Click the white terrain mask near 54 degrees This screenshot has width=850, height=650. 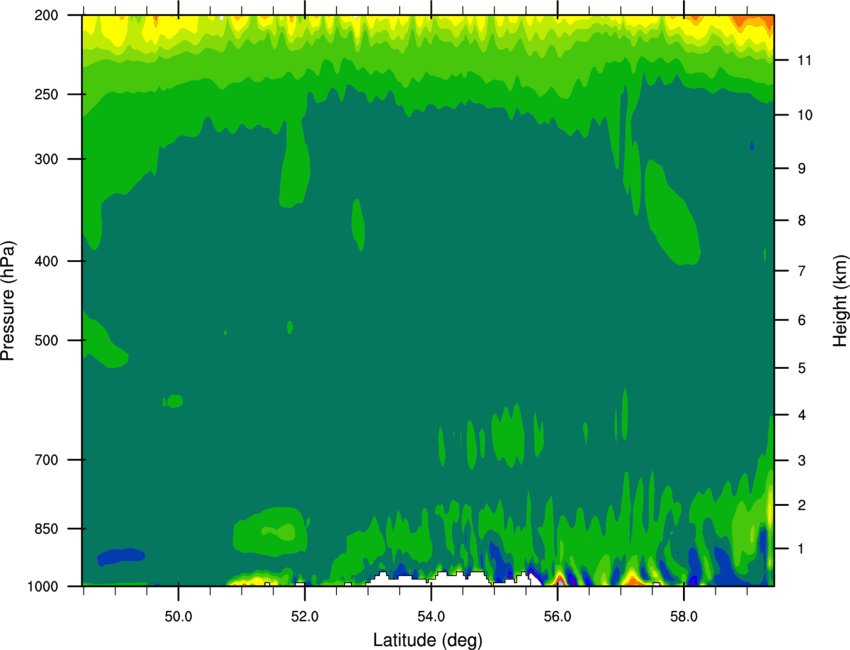coord(445,580)
